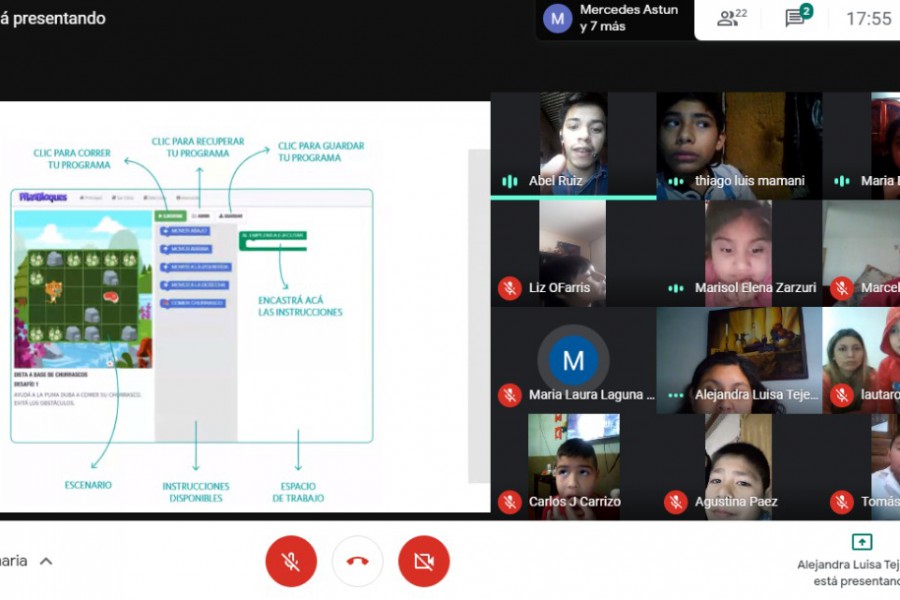
Task: Click the muted mic icon on Tomás's tile
Action: (x=841, y=502)
